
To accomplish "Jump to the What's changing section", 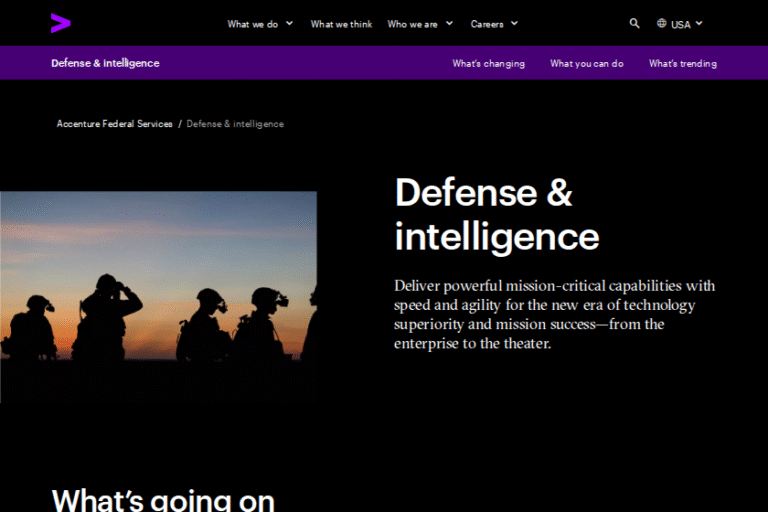I will pyautogui.click(x=488, y=63).
